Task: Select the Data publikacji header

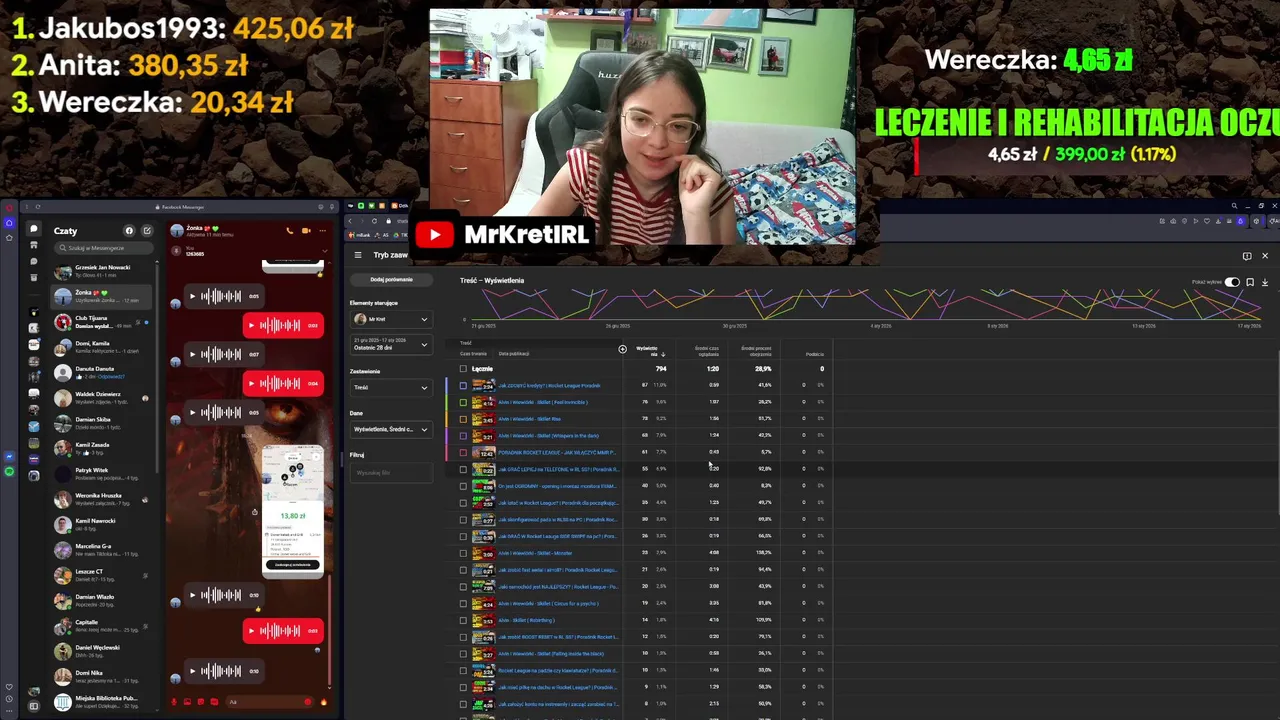Action: [x=514, y=353]
